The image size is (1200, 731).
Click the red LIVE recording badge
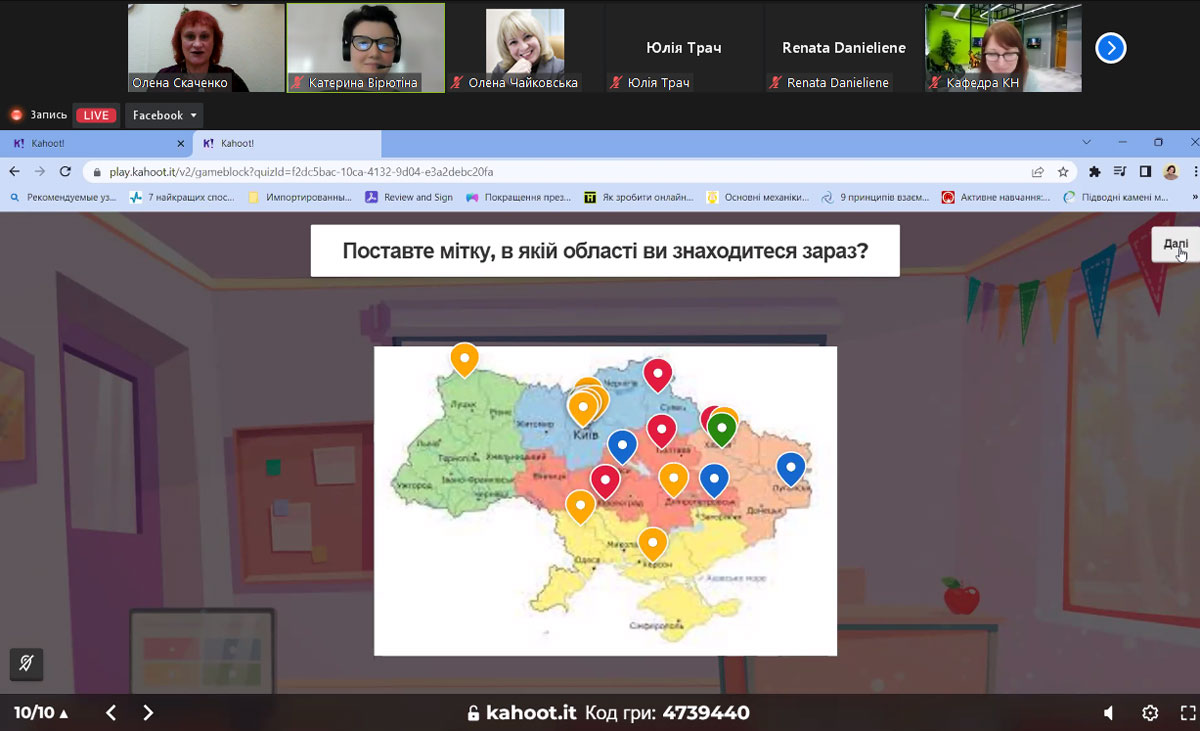[96, 115]
